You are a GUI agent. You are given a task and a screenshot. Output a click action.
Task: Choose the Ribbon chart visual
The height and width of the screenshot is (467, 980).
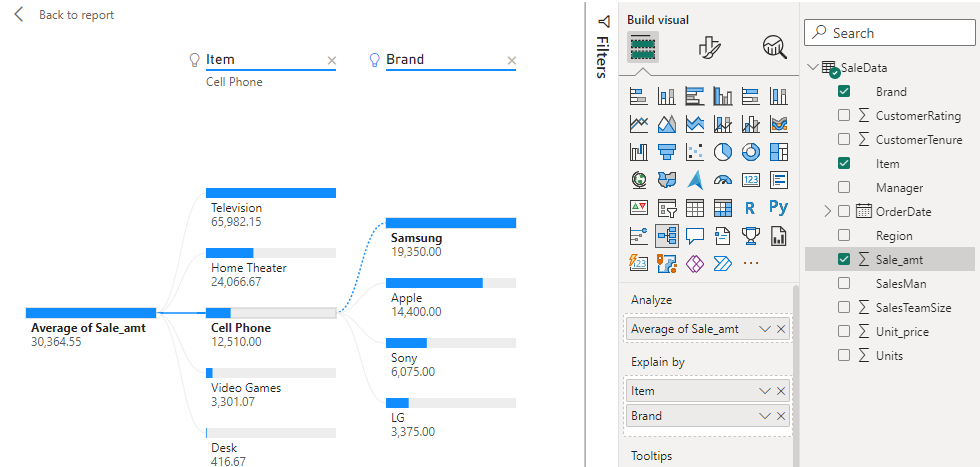pos(779,124)
